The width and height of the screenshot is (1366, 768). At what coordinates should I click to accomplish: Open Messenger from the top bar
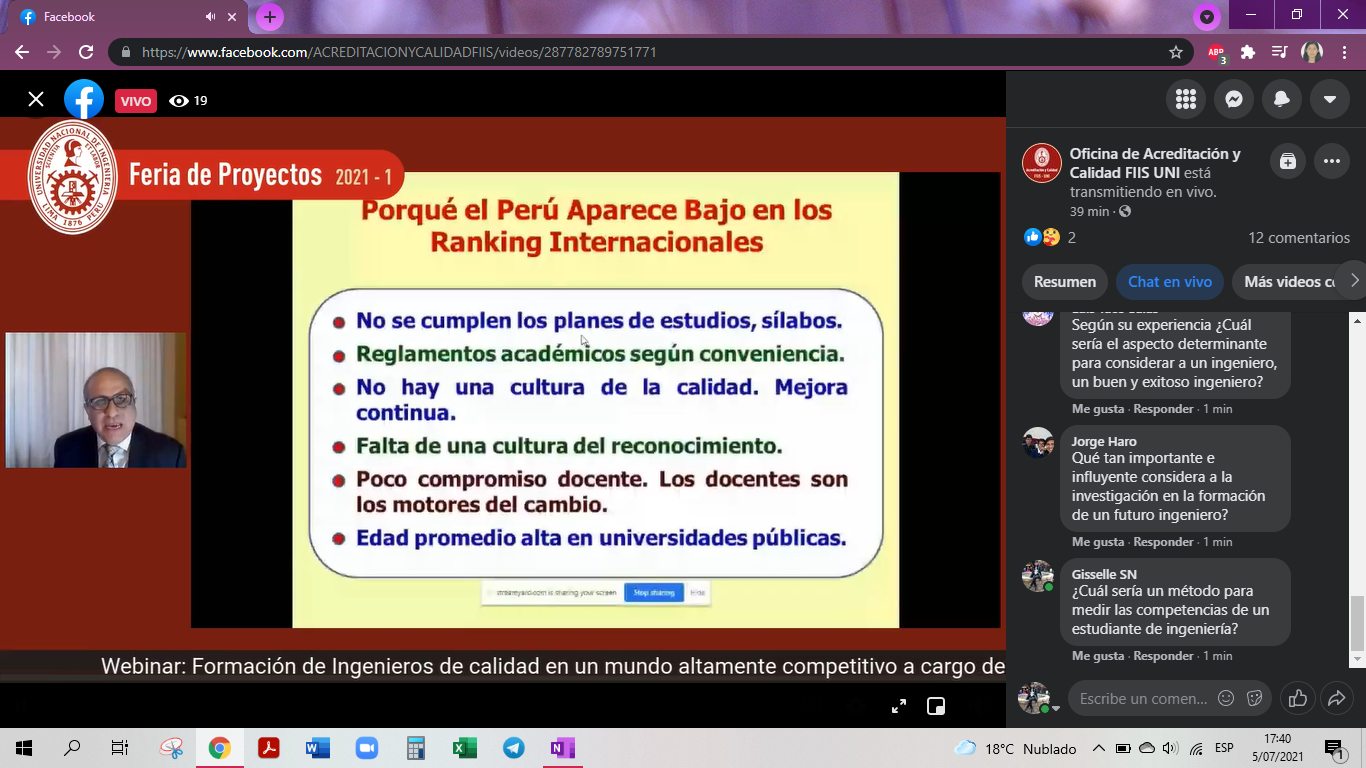point(1234,99)
